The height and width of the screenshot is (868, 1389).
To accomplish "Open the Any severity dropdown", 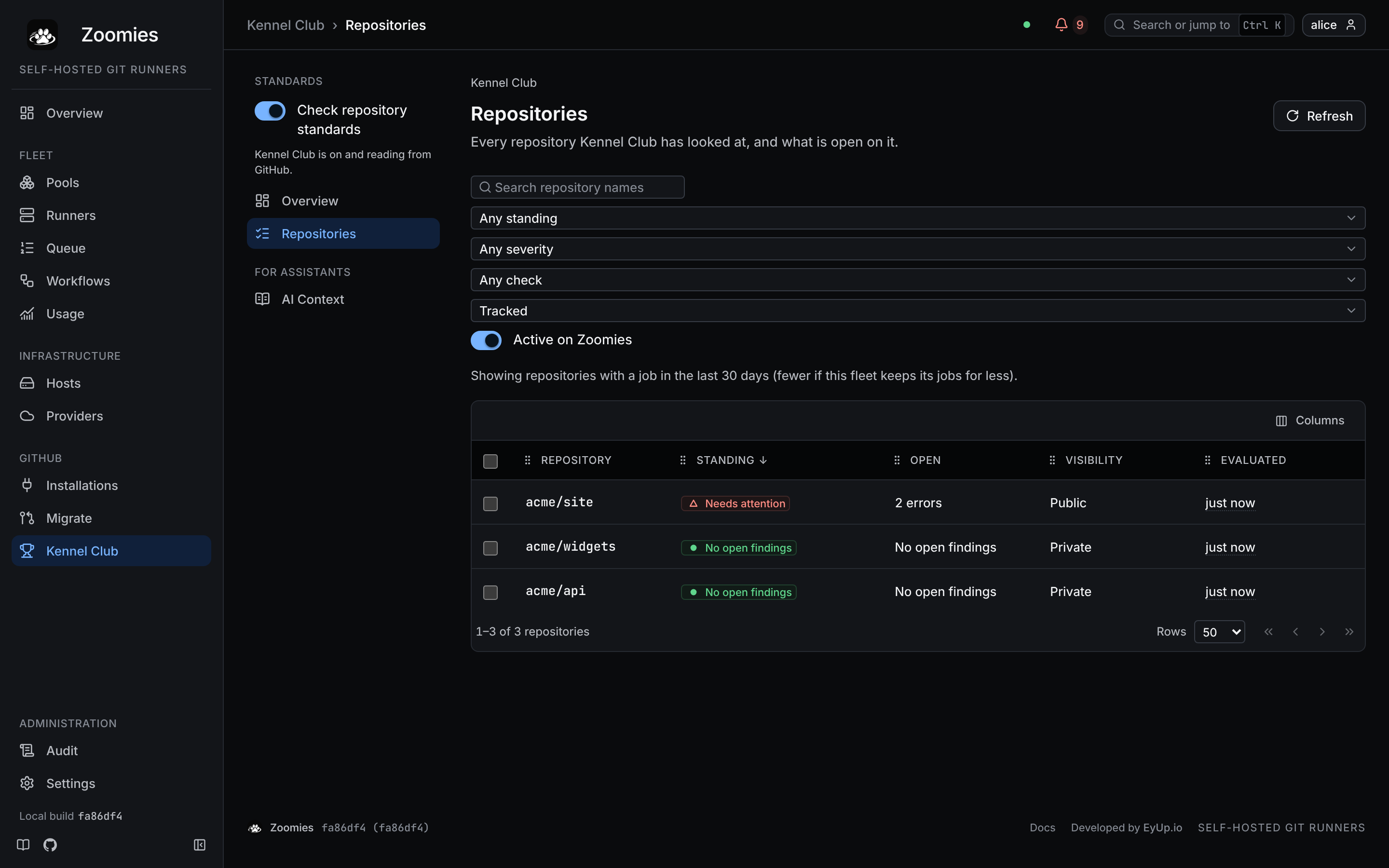I will [x=918, y=249].
